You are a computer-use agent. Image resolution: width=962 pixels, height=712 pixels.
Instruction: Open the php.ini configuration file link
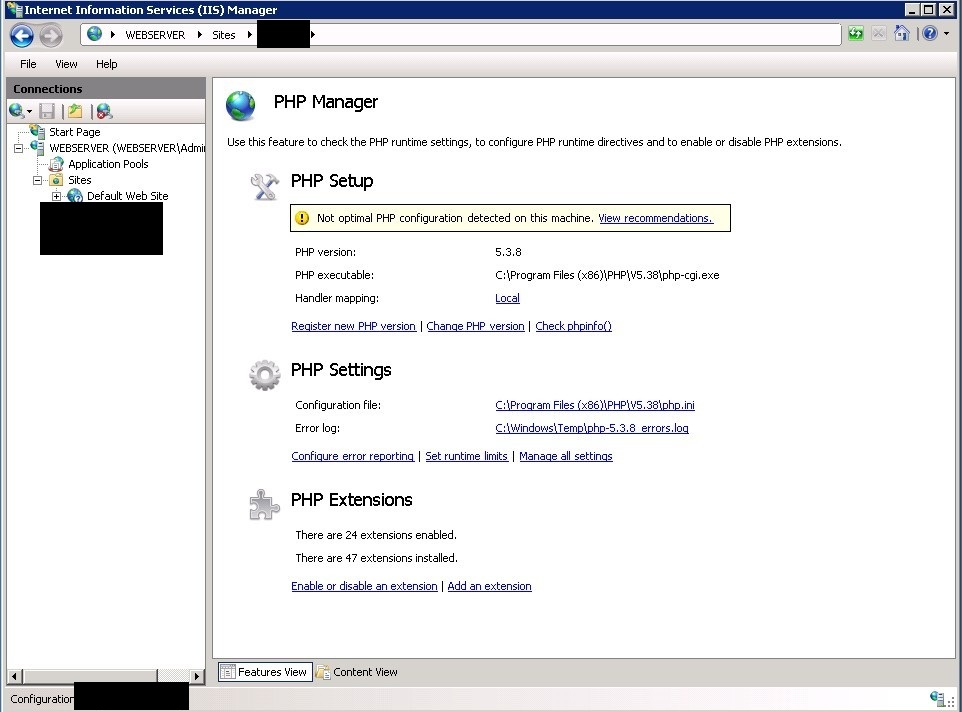595,405
